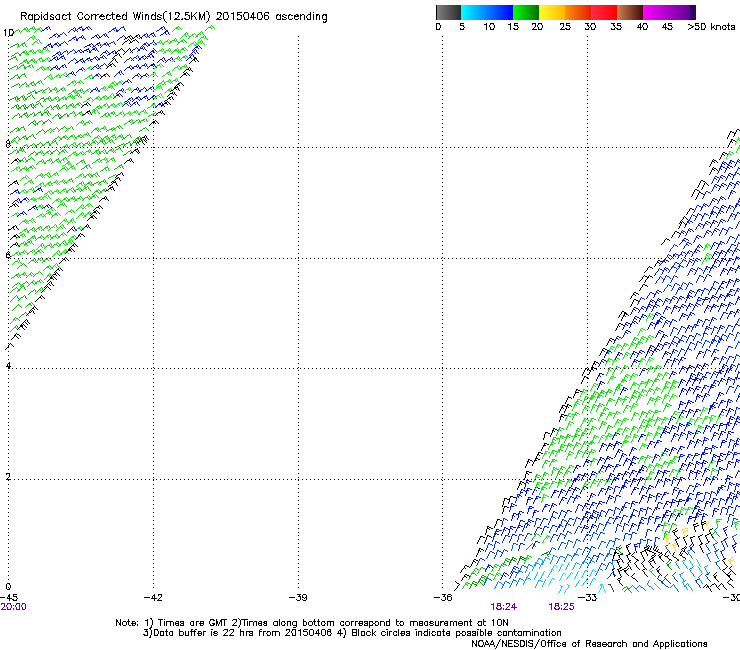Click the longitude label '-36'

point(443,598)
